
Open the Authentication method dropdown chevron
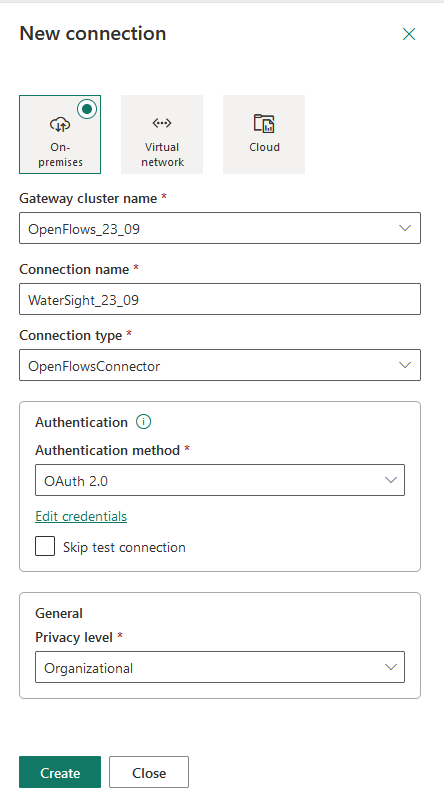click(x=391, y=480)
